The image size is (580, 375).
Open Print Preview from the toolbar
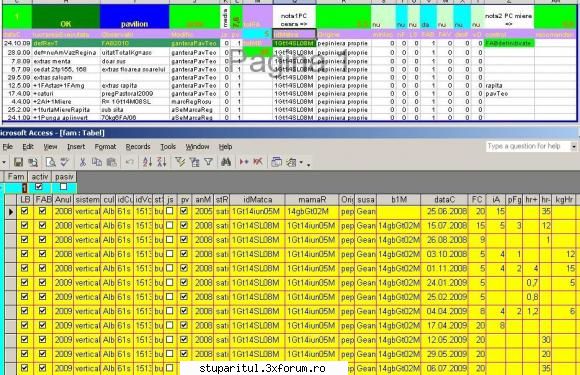click(50, 162)
